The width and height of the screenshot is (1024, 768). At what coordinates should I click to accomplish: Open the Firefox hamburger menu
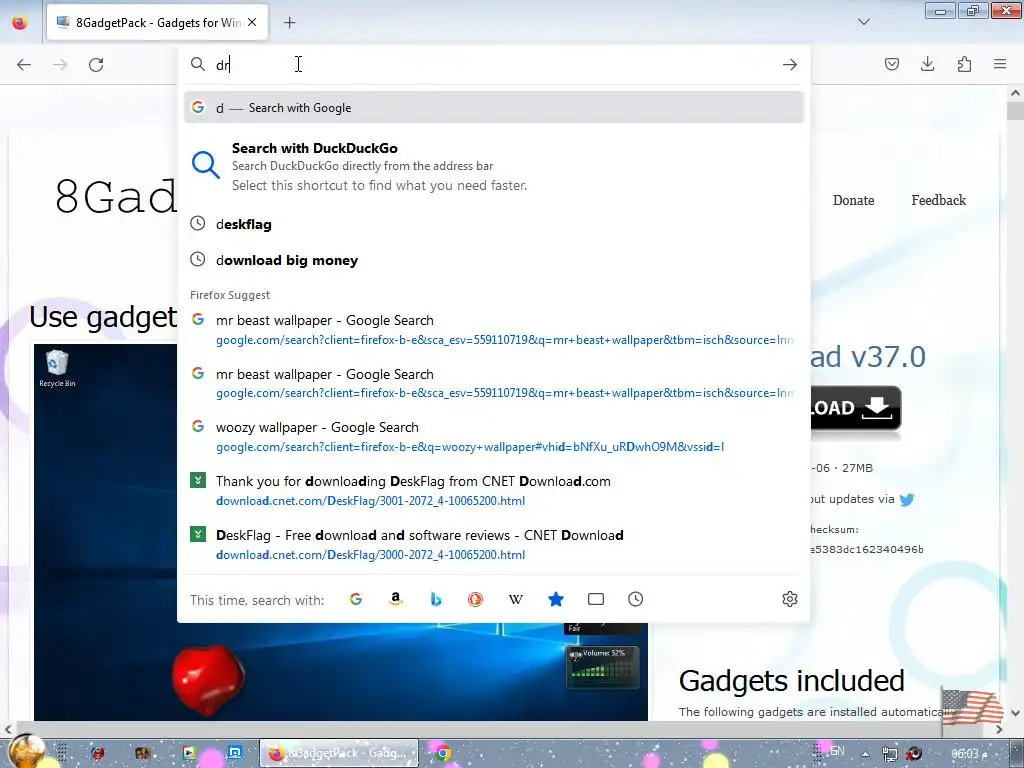1000,64
